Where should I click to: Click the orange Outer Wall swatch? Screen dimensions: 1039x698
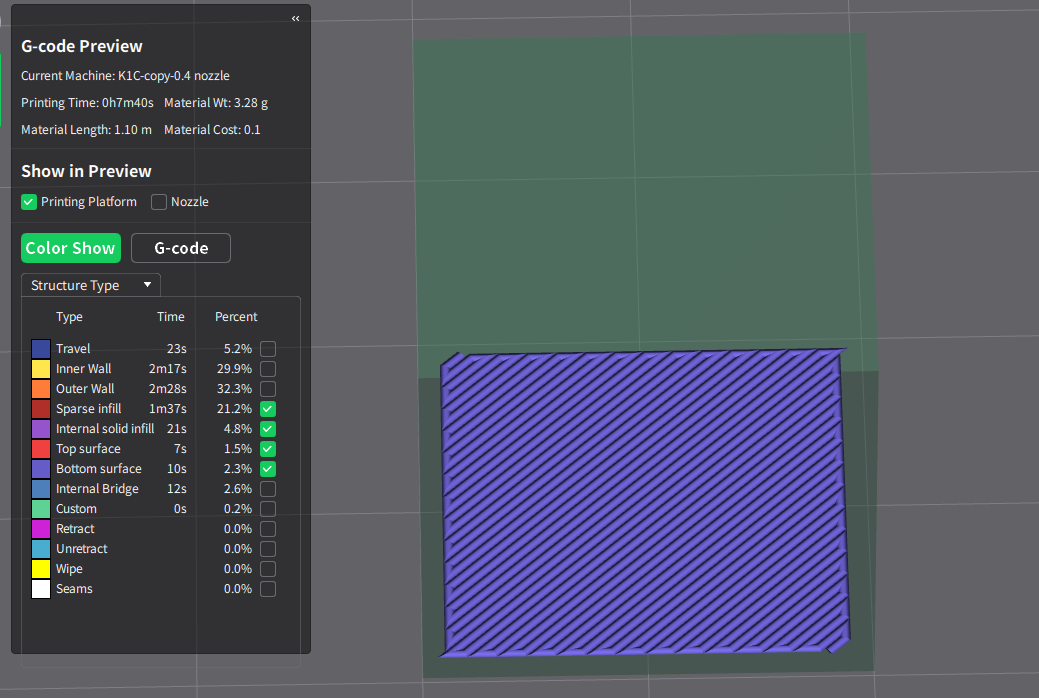41,389
